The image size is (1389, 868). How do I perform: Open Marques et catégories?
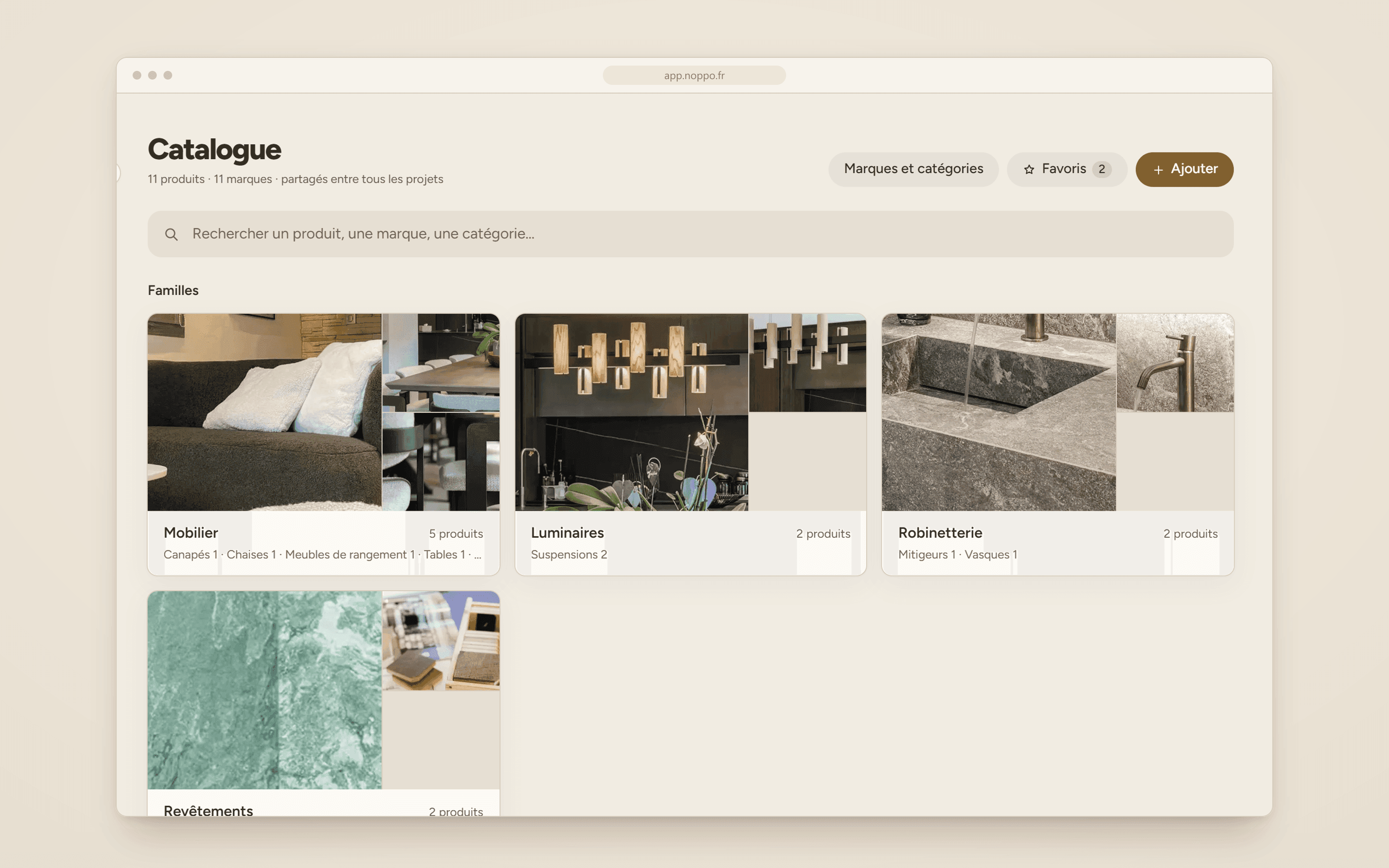coord(913,169)
